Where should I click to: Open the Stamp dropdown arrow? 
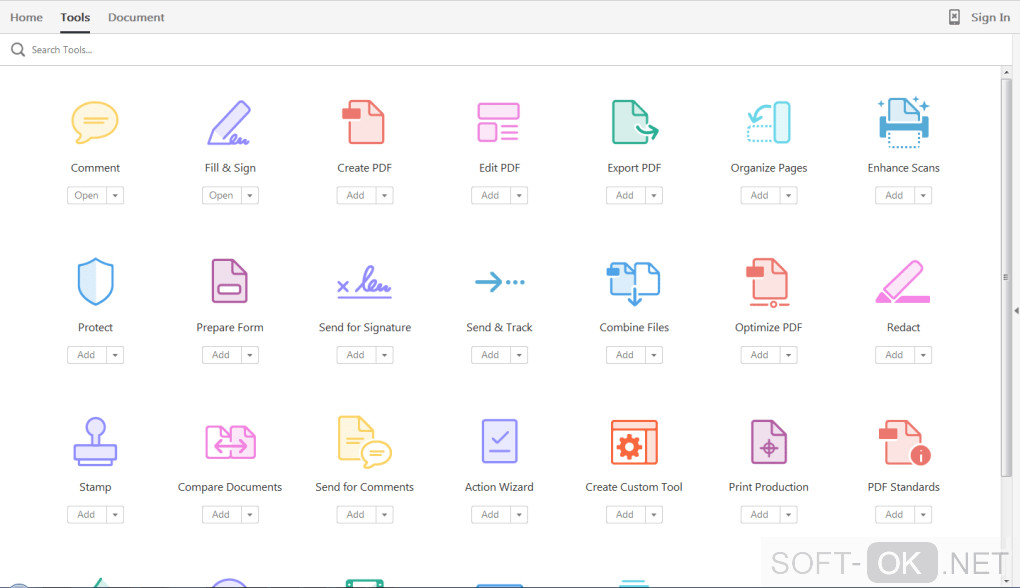pyautogui.click(x=115, y=514)
